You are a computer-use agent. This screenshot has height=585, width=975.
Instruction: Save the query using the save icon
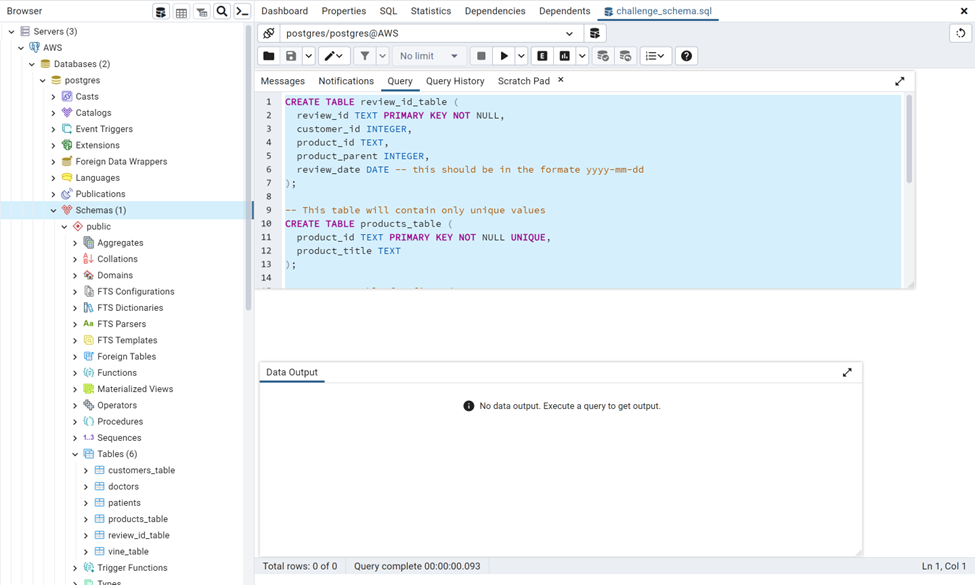point(289,56)
